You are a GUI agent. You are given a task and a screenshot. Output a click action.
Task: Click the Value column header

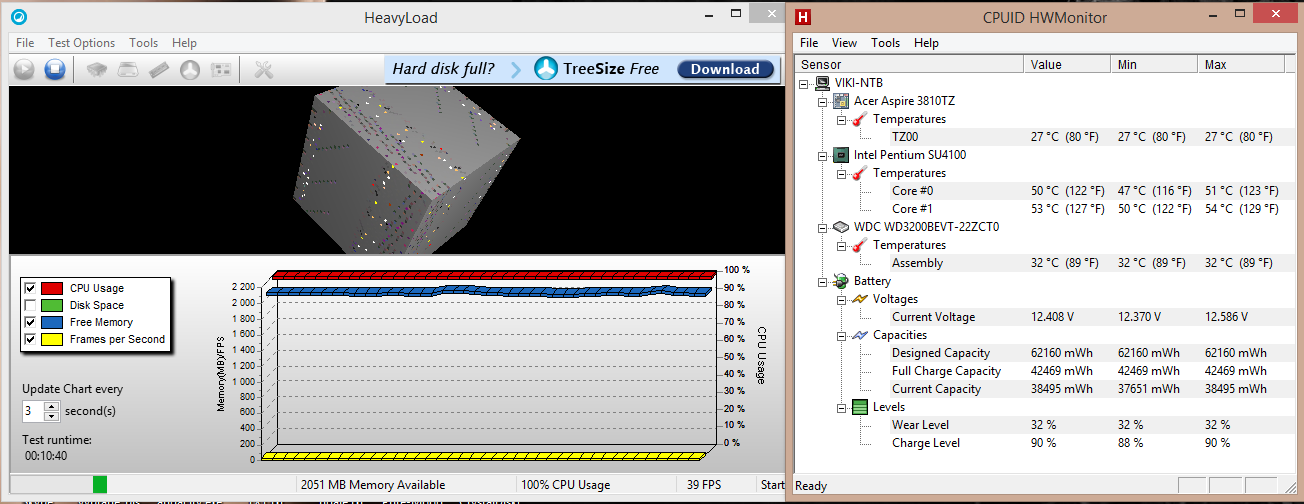click(1068, 64)
